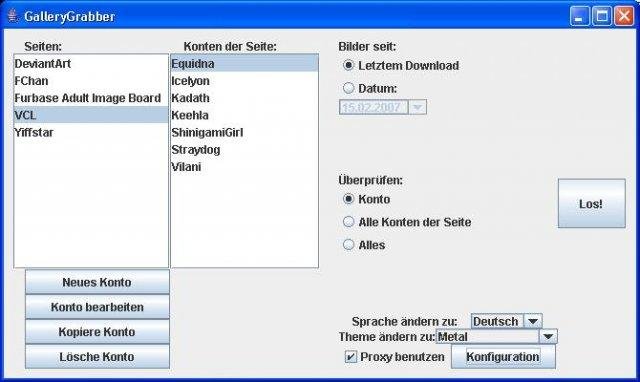640x382 pixels.
Task: Select the ShinigamiGirl account
Action: click(244, 132)
